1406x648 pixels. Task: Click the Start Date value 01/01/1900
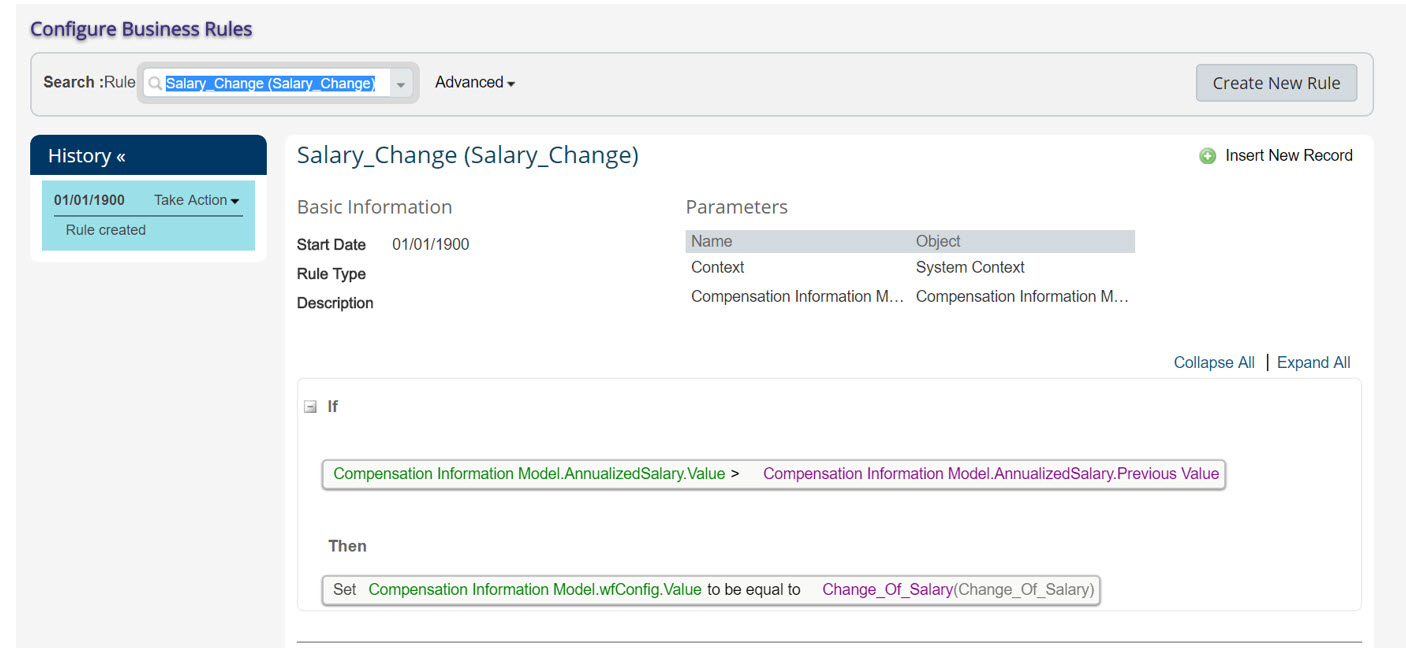[x=430, y=245]
